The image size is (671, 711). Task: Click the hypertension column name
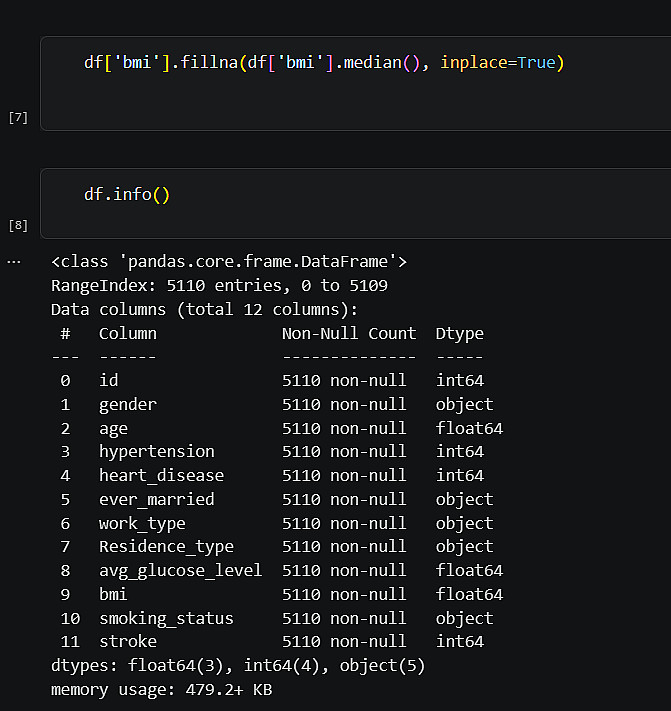click(x=156, y=452)
